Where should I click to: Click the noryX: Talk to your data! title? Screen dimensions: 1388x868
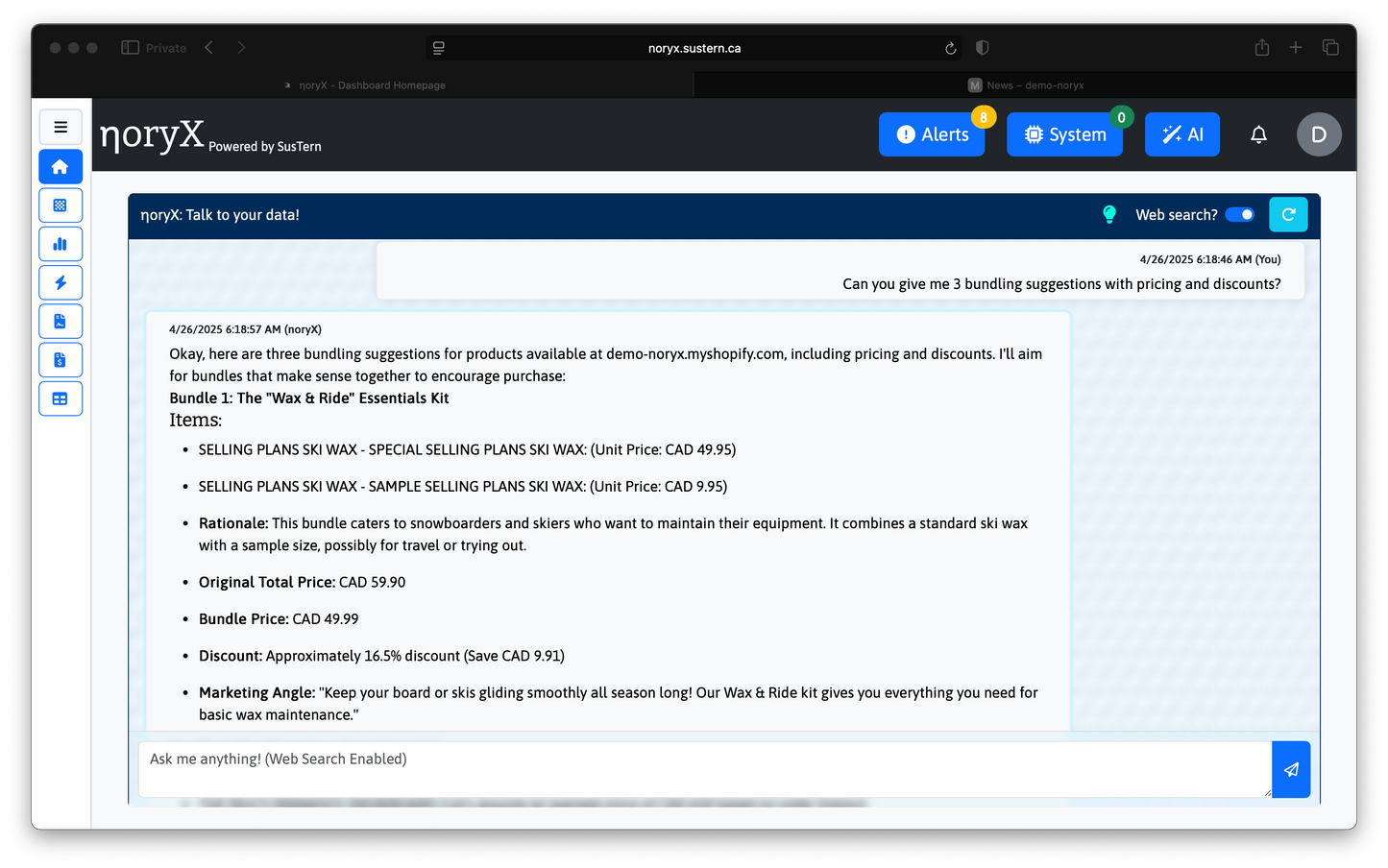tap(220, 215)
